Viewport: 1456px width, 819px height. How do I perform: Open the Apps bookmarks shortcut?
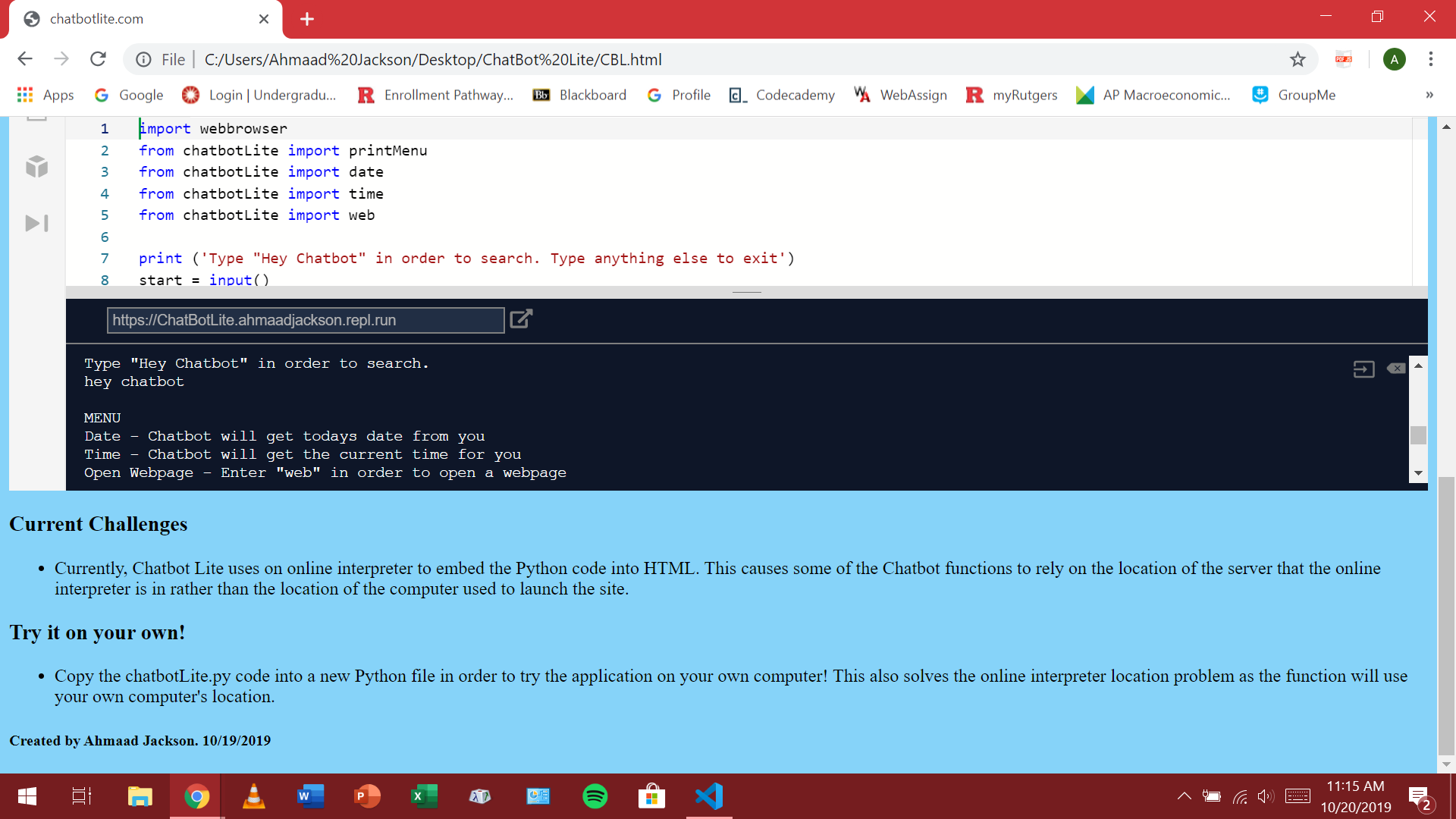pyautogui.click(x=45, y=95)
